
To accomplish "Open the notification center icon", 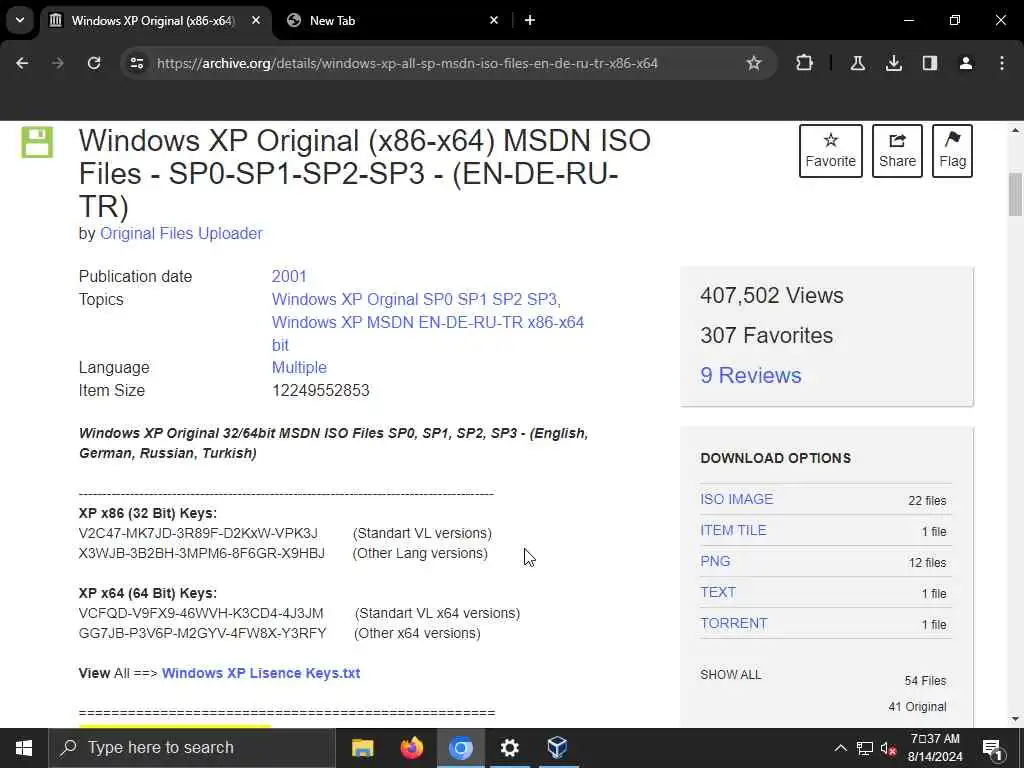I will click(992, 748).
